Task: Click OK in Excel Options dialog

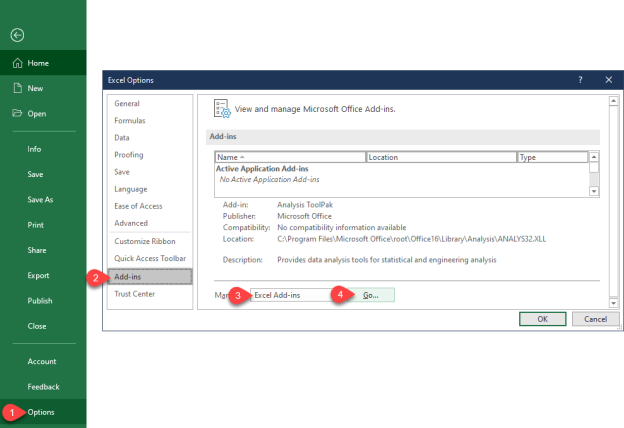Action: [x=542, y=319]
